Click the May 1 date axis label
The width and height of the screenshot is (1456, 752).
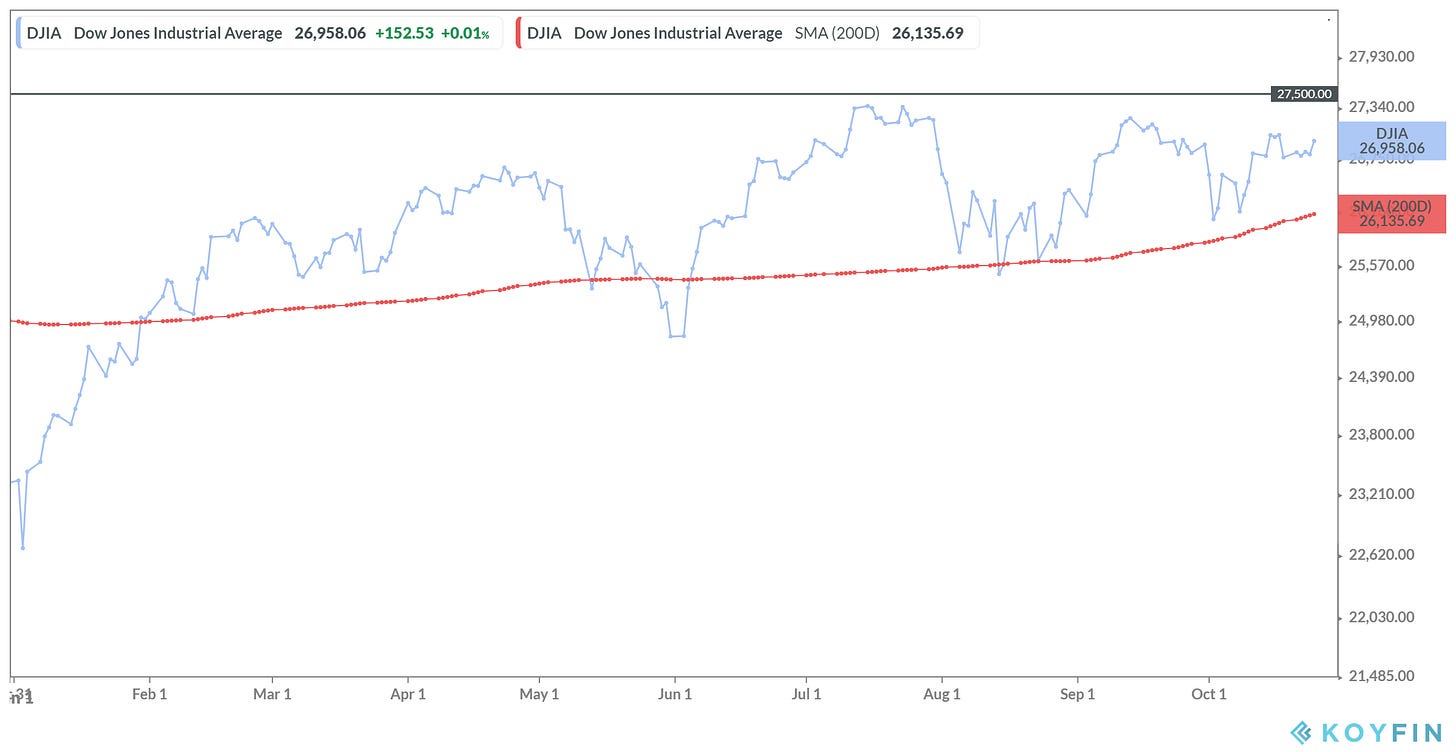point(540,694)
